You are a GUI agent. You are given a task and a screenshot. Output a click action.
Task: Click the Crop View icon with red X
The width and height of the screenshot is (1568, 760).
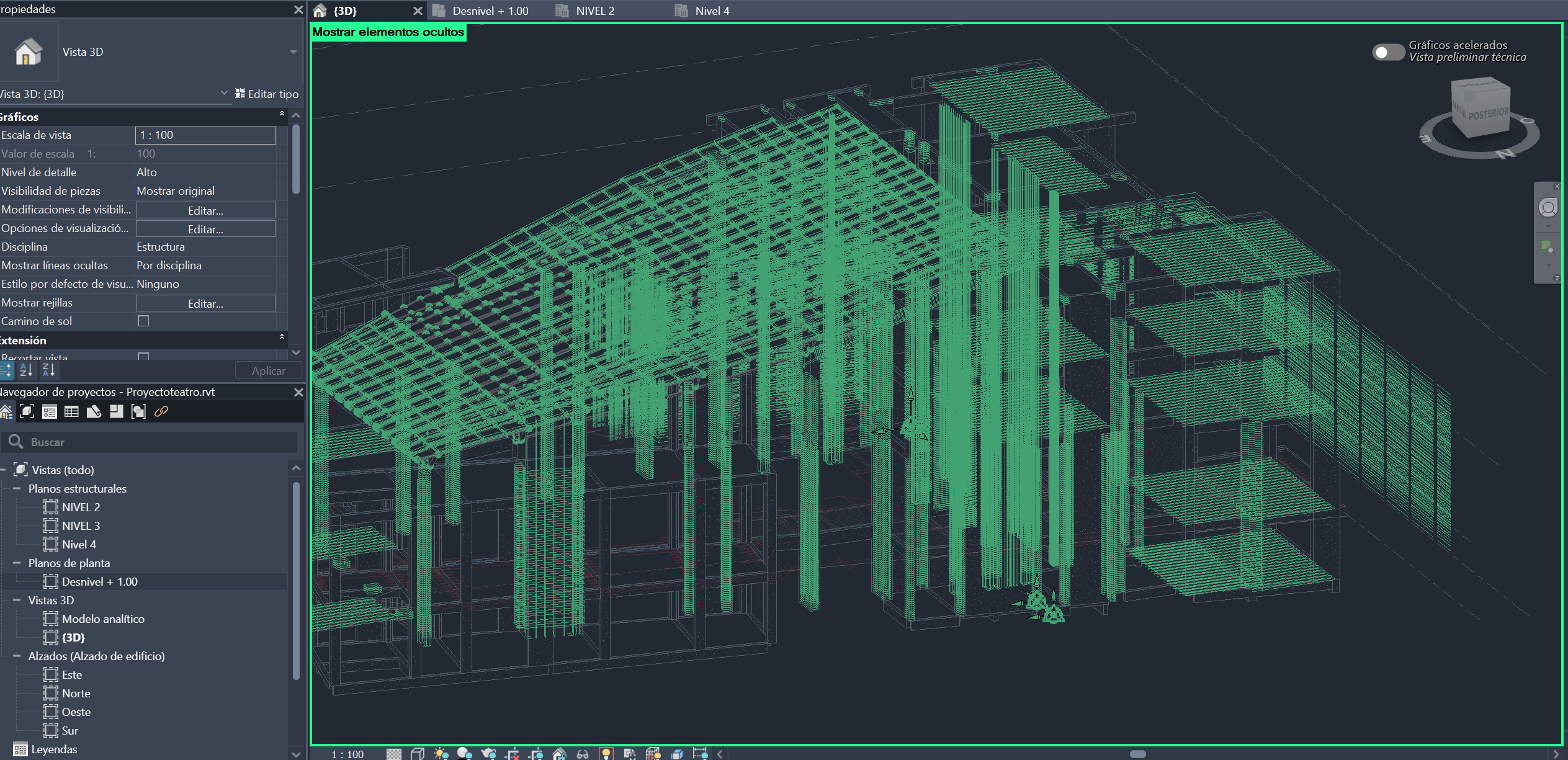[x=513, y=754]
